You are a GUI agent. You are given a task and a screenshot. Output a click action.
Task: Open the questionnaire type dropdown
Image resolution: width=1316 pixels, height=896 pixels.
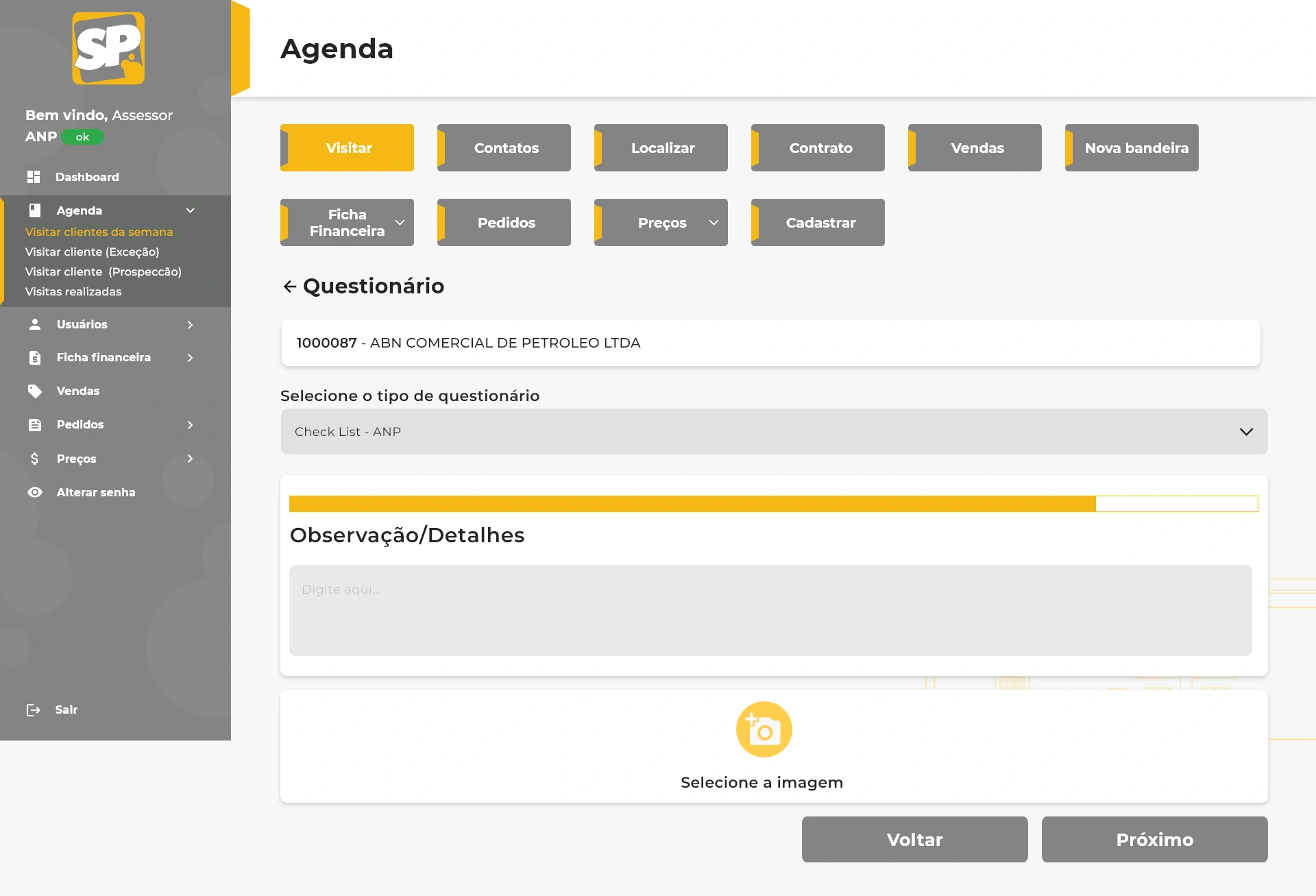(774, 432)
